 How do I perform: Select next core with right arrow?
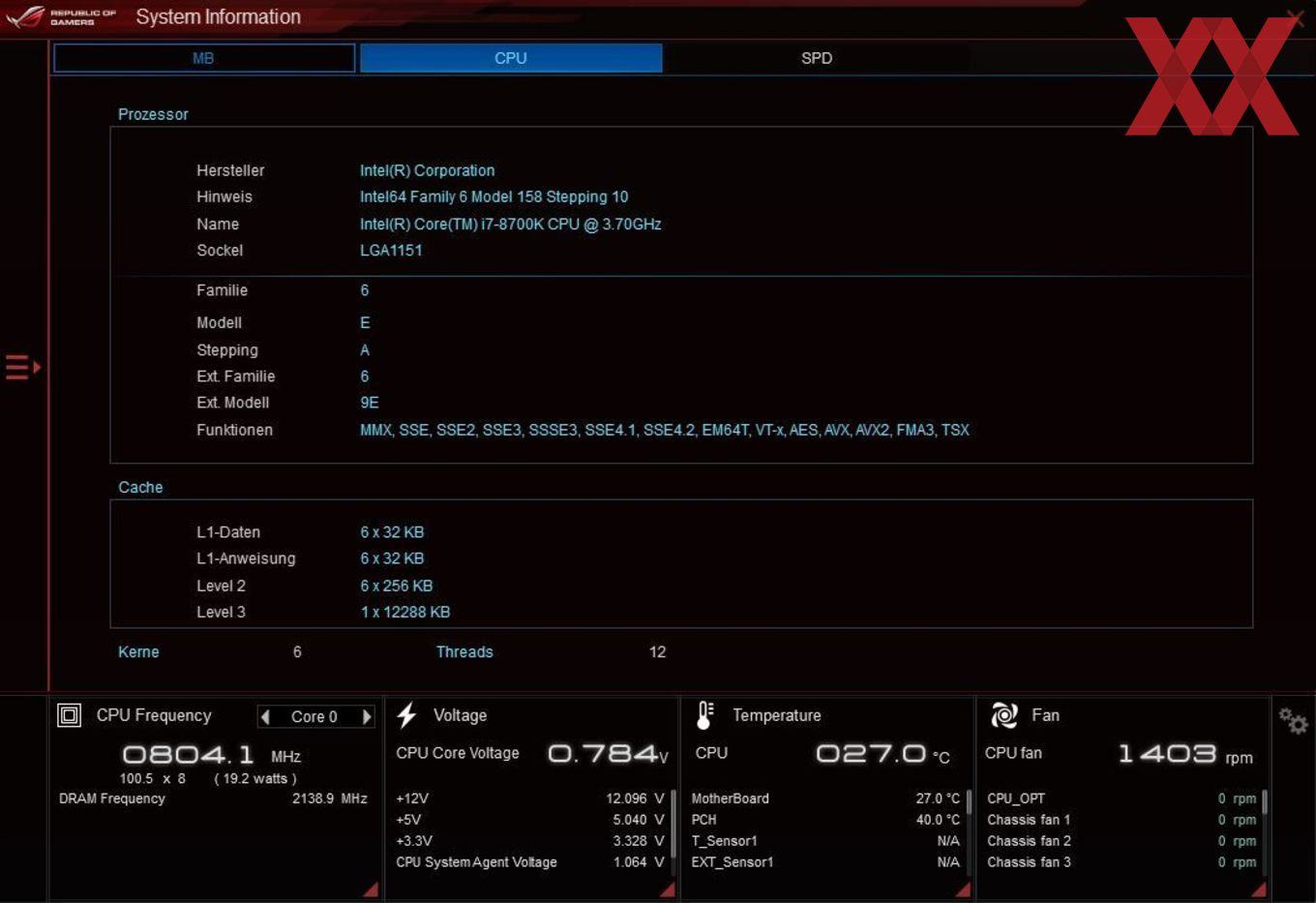[367, 717]
